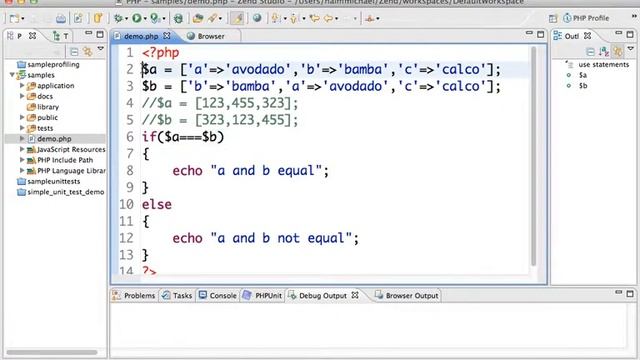Click the web browser globe toolbar icon

[257, 18]
